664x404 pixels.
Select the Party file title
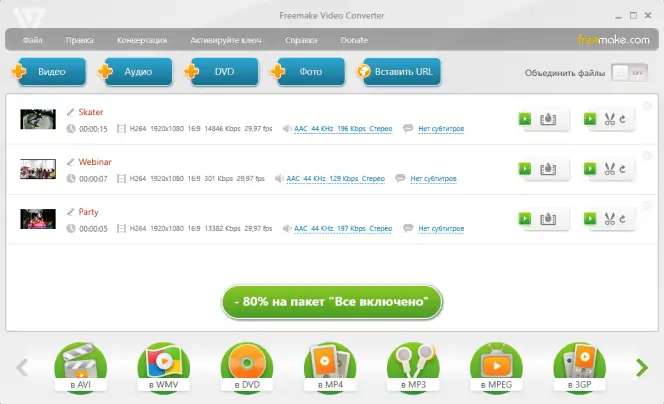click(88, 212)
